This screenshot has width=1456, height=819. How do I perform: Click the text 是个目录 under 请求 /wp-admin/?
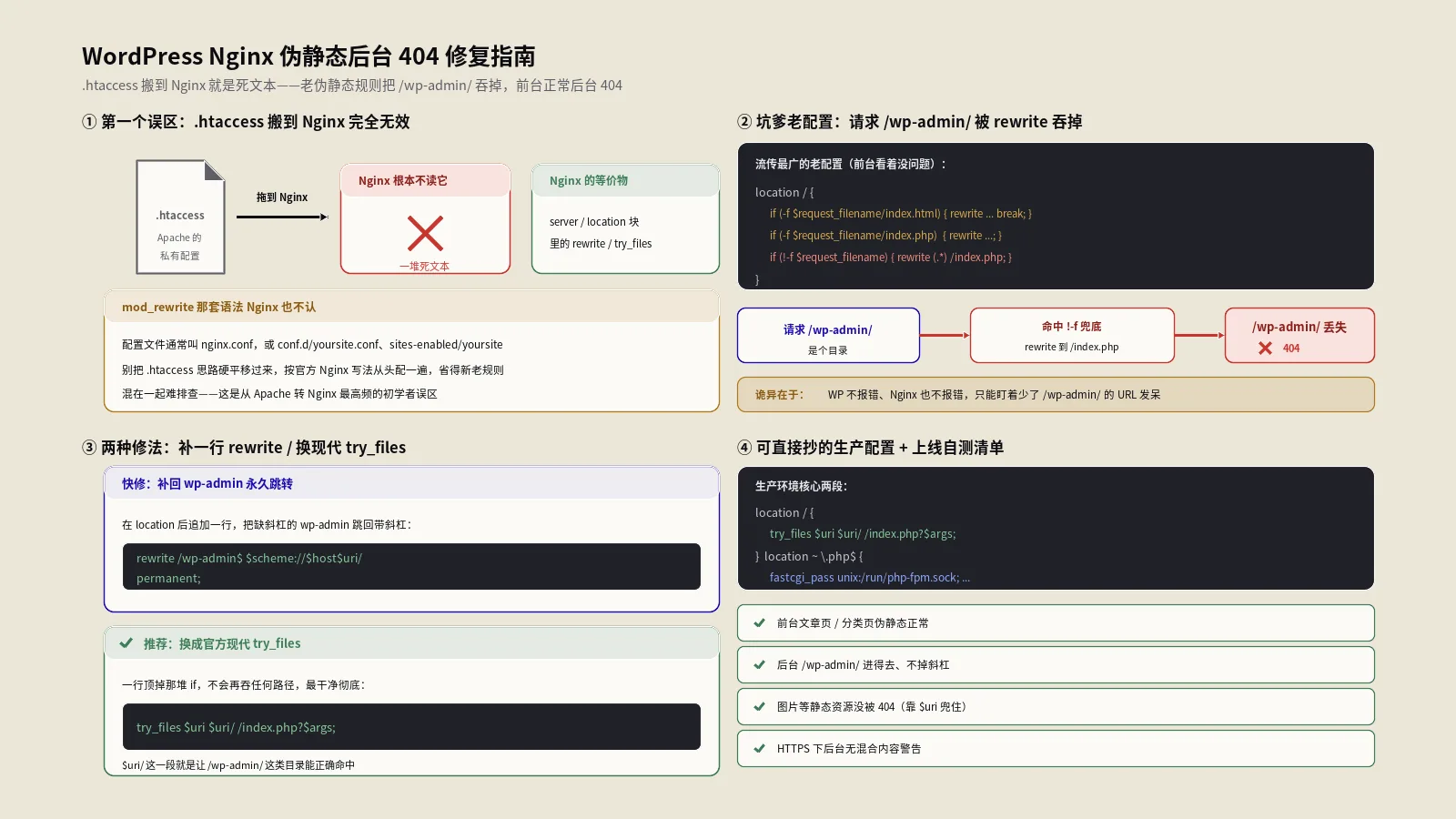828,350
